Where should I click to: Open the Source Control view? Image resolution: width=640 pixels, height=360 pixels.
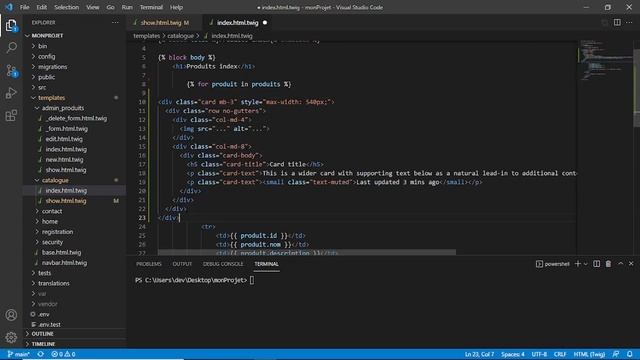[11, 71]
